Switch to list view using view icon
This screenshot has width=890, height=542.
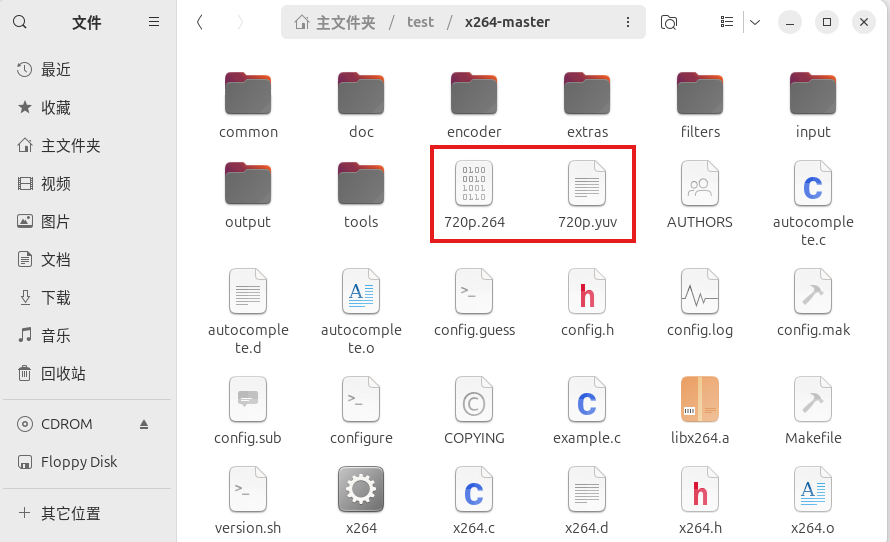pyautogui.click(x=727, y=22)
